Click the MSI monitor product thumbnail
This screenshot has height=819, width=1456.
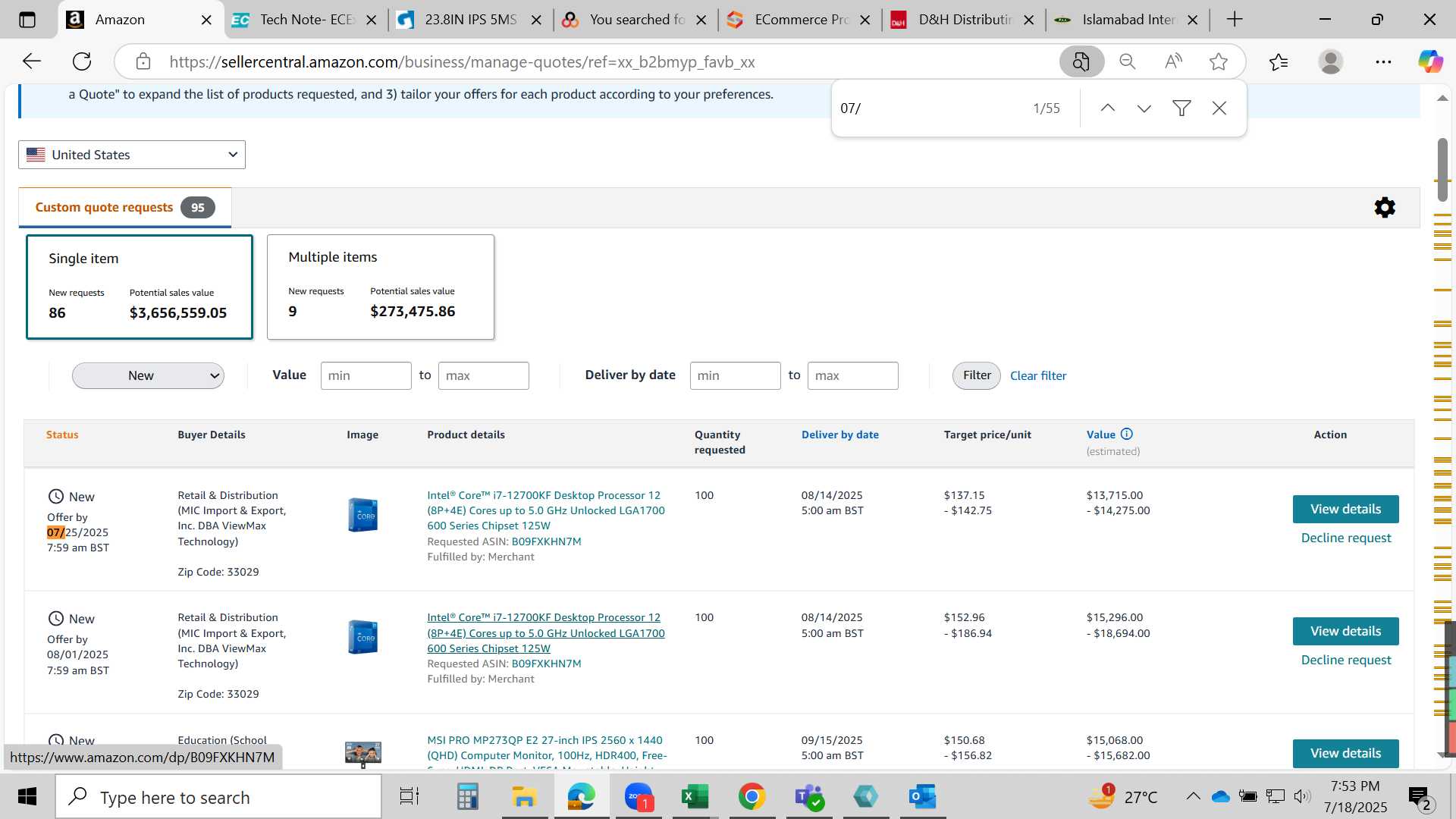click(x=362, y=754)
